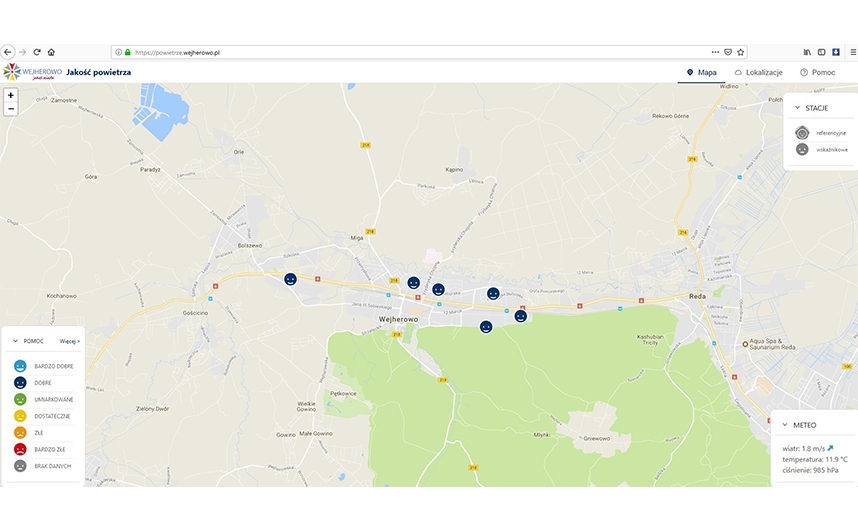Toggle wskaźnikowe stations filter
The width and height of the screenshot is (858, 530).
click(x=802, y=149)
